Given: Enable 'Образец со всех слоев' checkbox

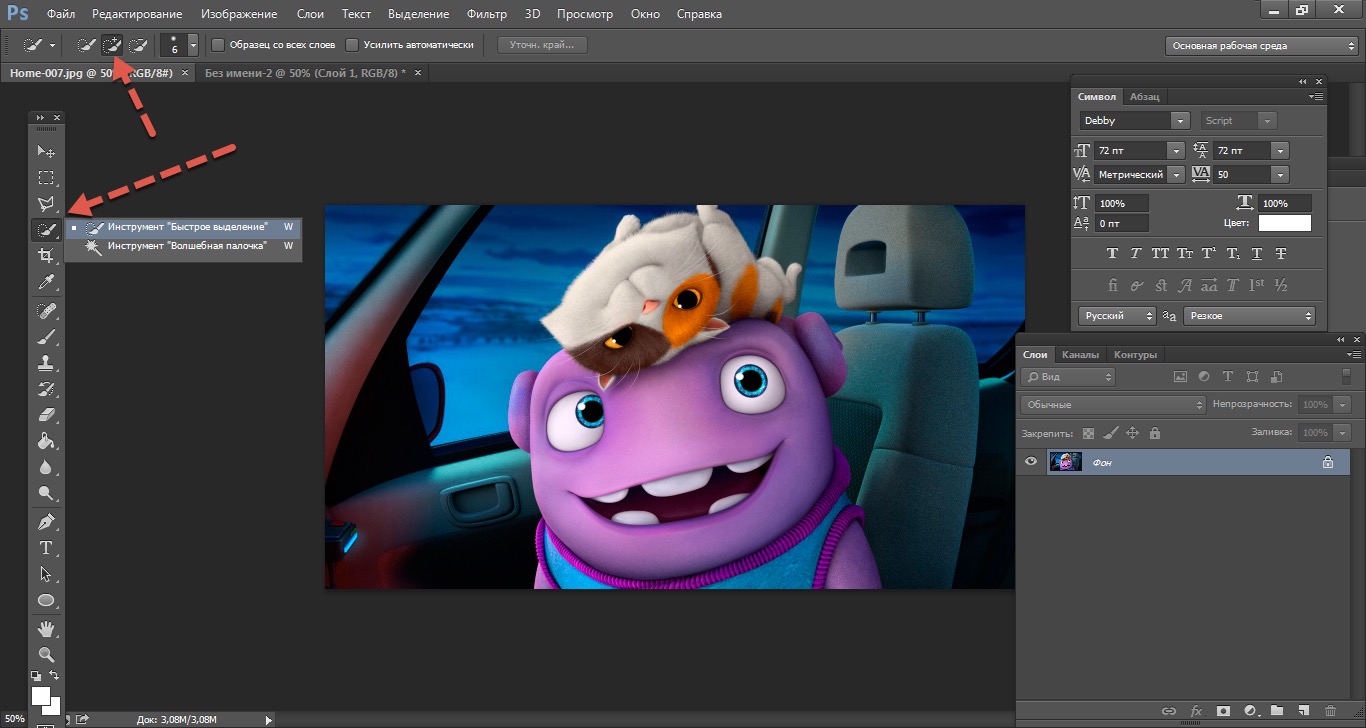Looking at the screenshot, I should pyautogui.click(x=219, y=45).
